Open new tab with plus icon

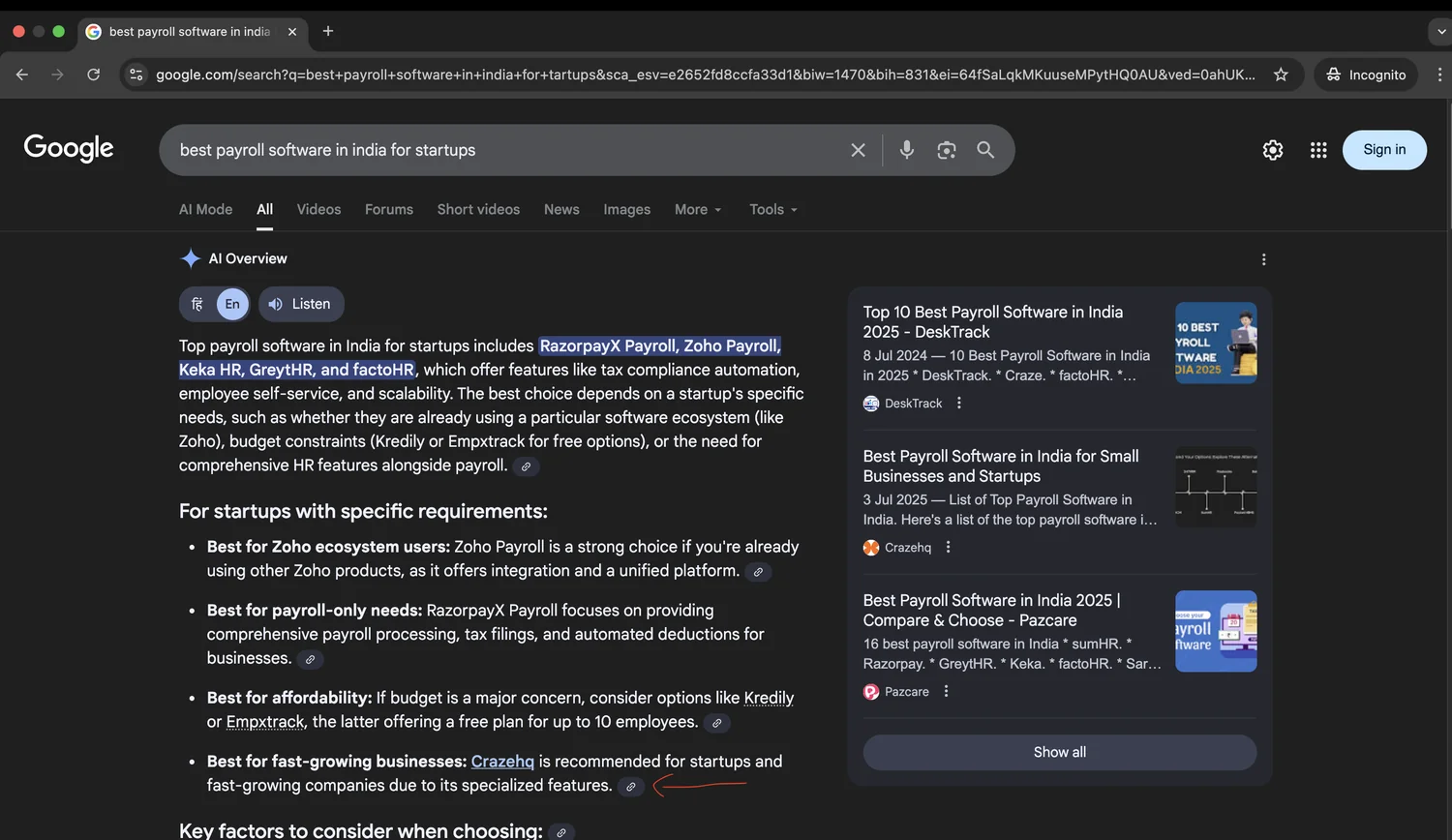click(328, 31)
